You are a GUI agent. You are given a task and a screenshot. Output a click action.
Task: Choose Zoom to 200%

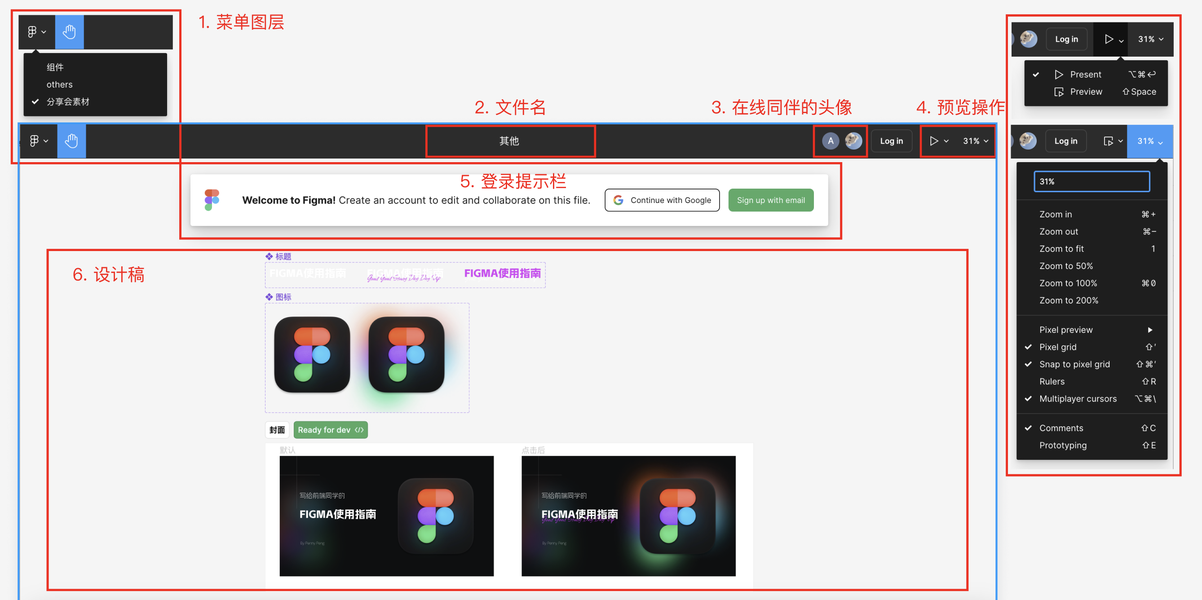point(1092,300)
